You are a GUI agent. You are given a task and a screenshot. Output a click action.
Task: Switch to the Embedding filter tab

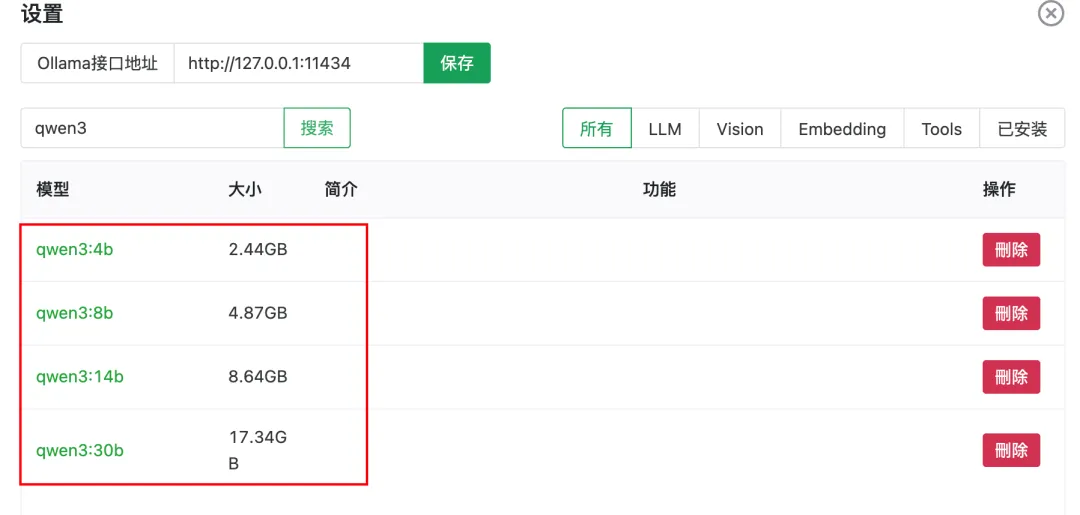pyautogui.click(x=842, y=128)
